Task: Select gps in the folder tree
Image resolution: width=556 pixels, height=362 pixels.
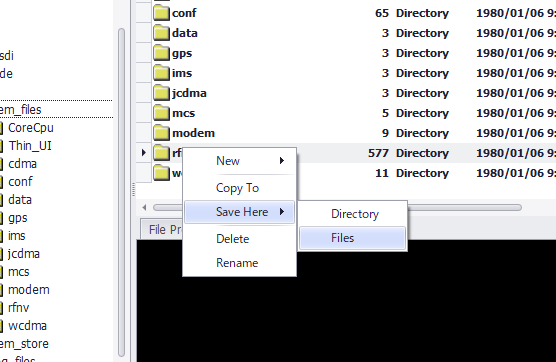Action: [18, 218]
